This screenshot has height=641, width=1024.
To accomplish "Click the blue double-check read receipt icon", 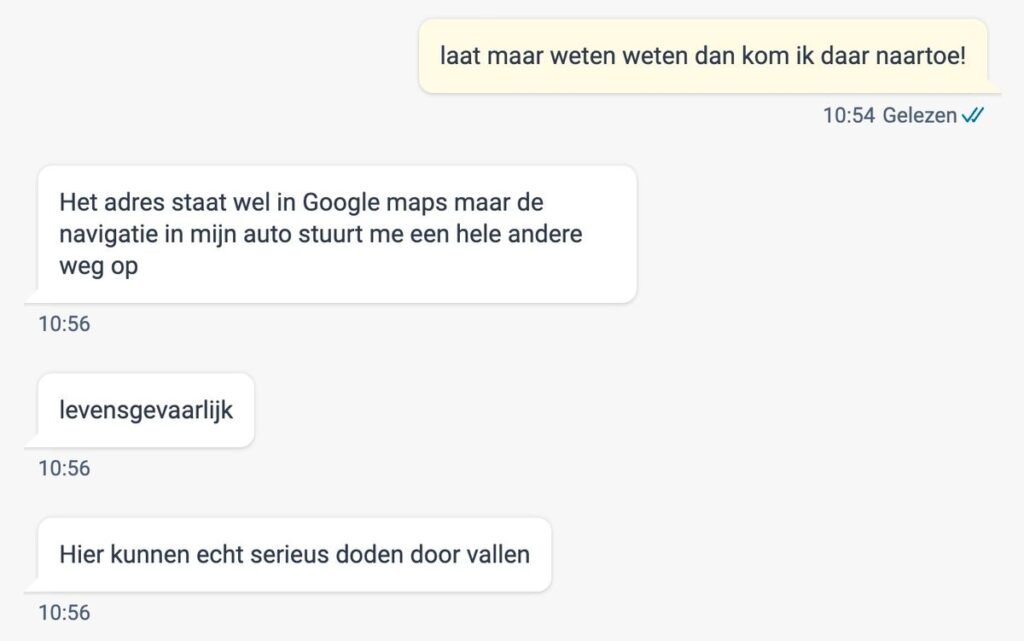I will [972, 116].
